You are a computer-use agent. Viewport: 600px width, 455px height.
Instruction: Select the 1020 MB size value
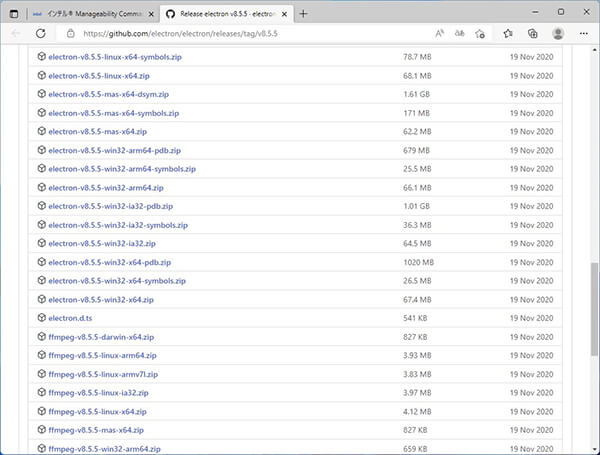pyautogui.click(x=418, y=263)
